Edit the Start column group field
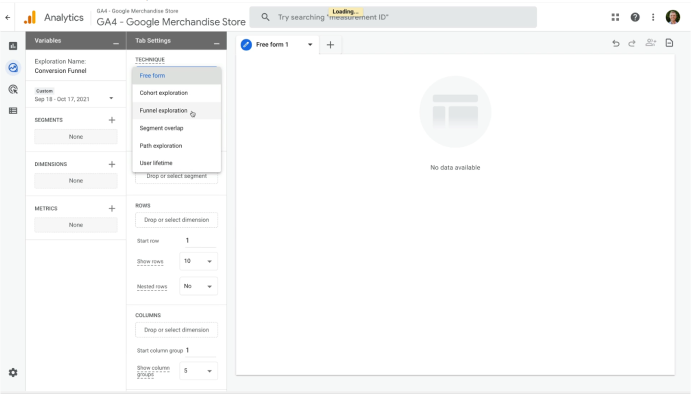 201,350
